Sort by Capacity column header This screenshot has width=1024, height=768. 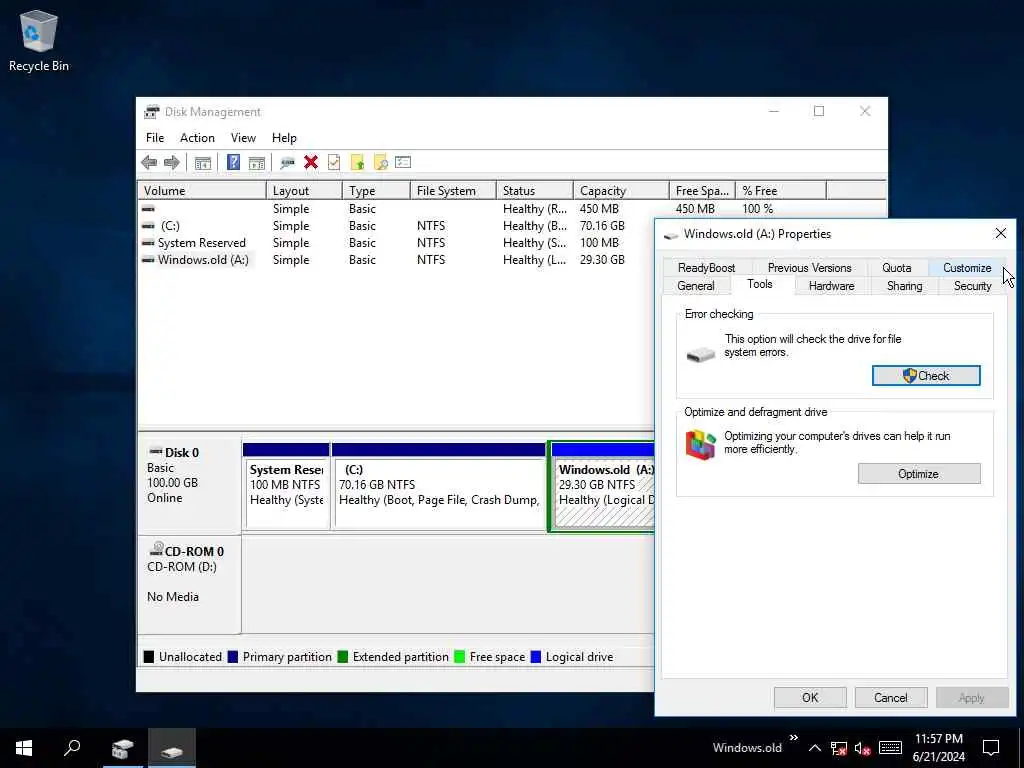point(621,191)
